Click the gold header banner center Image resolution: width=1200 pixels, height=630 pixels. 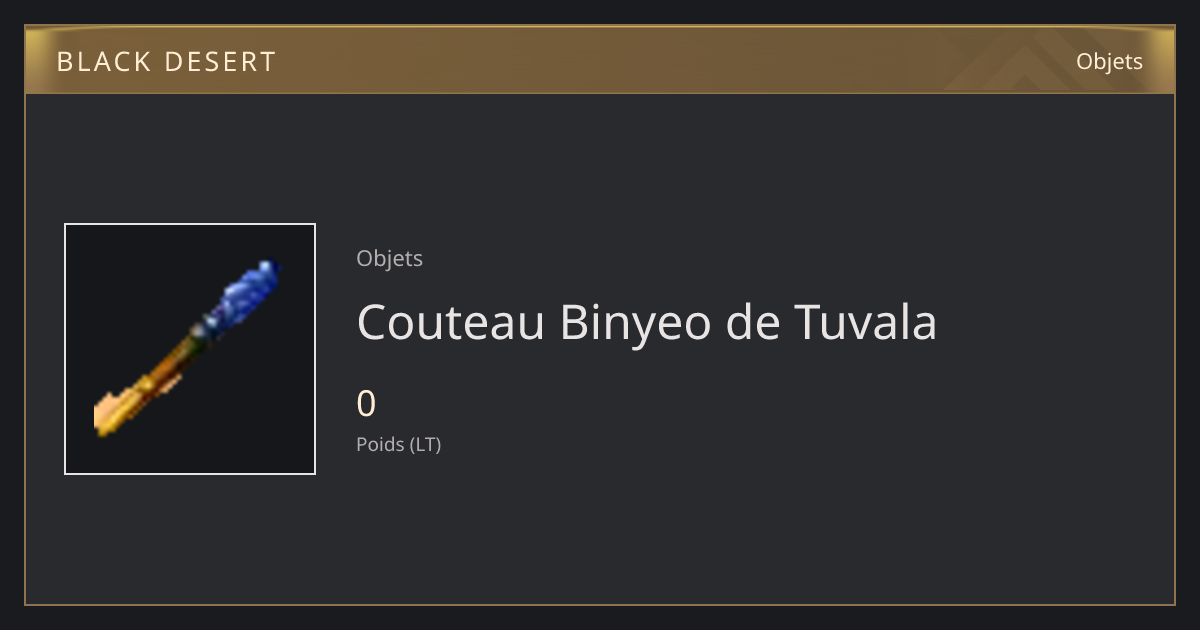point(600,60)
